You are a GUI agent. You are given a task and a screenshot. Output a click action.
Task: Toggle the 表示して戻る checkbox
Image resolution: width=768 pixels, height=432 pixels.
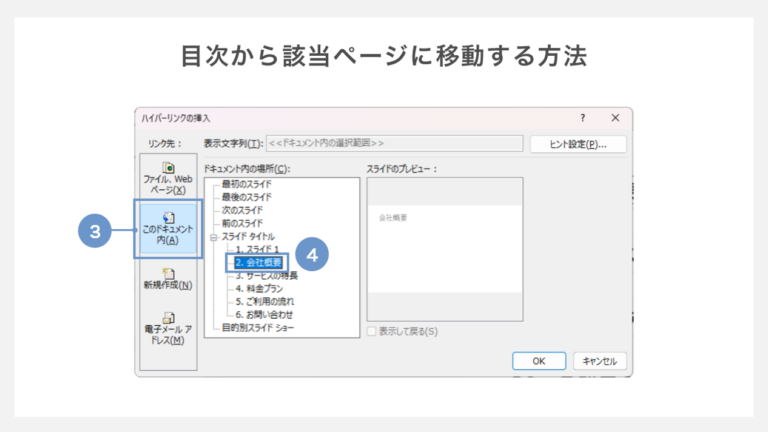click(x=373, y=331)
